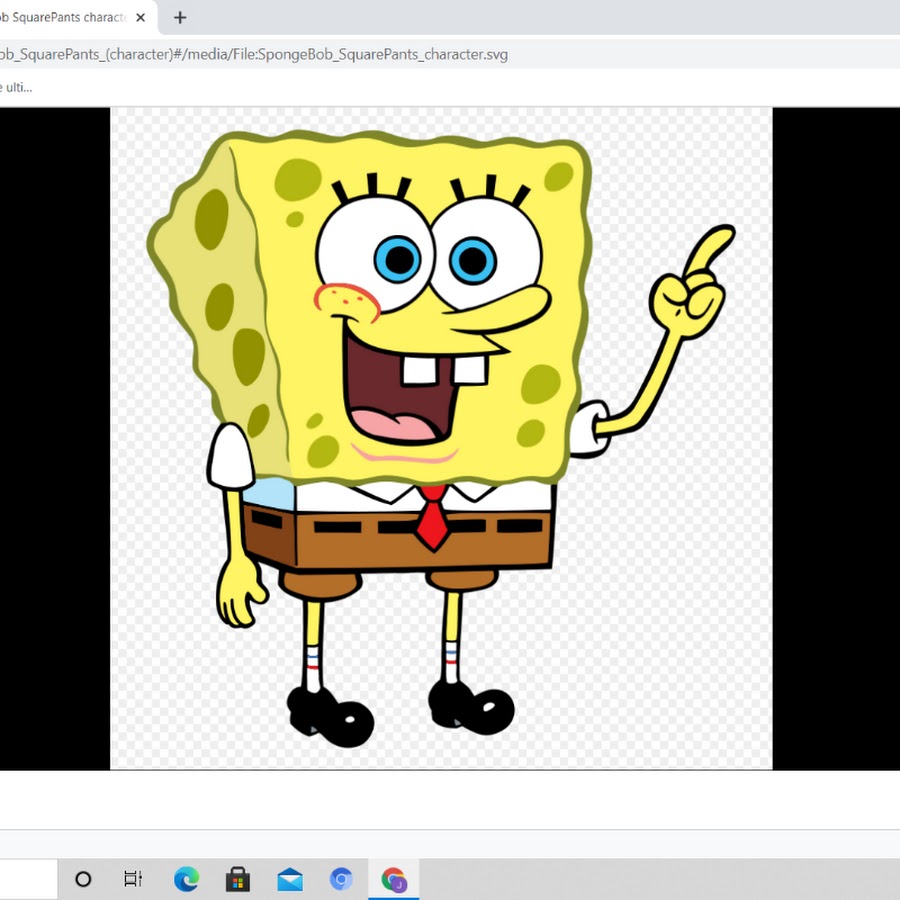
Task: Open the bookmark ending in "ulti..."
Action: pos(16,88)
